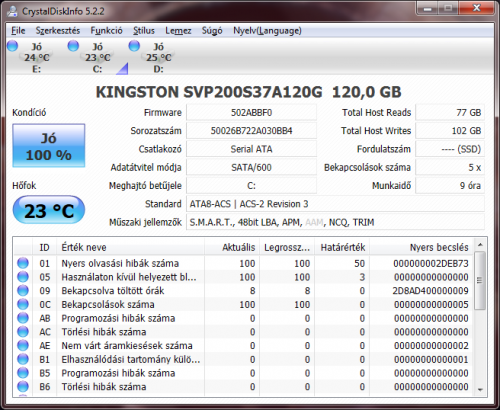Minimize the CrystalDiskInfo window
500x410 pixels.
428,8
